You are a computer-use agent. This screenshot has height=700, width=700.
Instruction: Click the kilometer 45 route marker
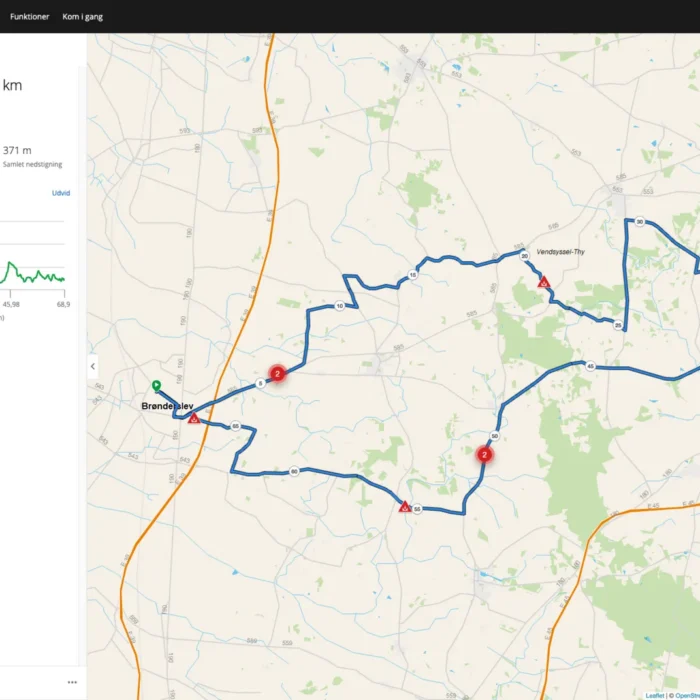click(591, 367)
